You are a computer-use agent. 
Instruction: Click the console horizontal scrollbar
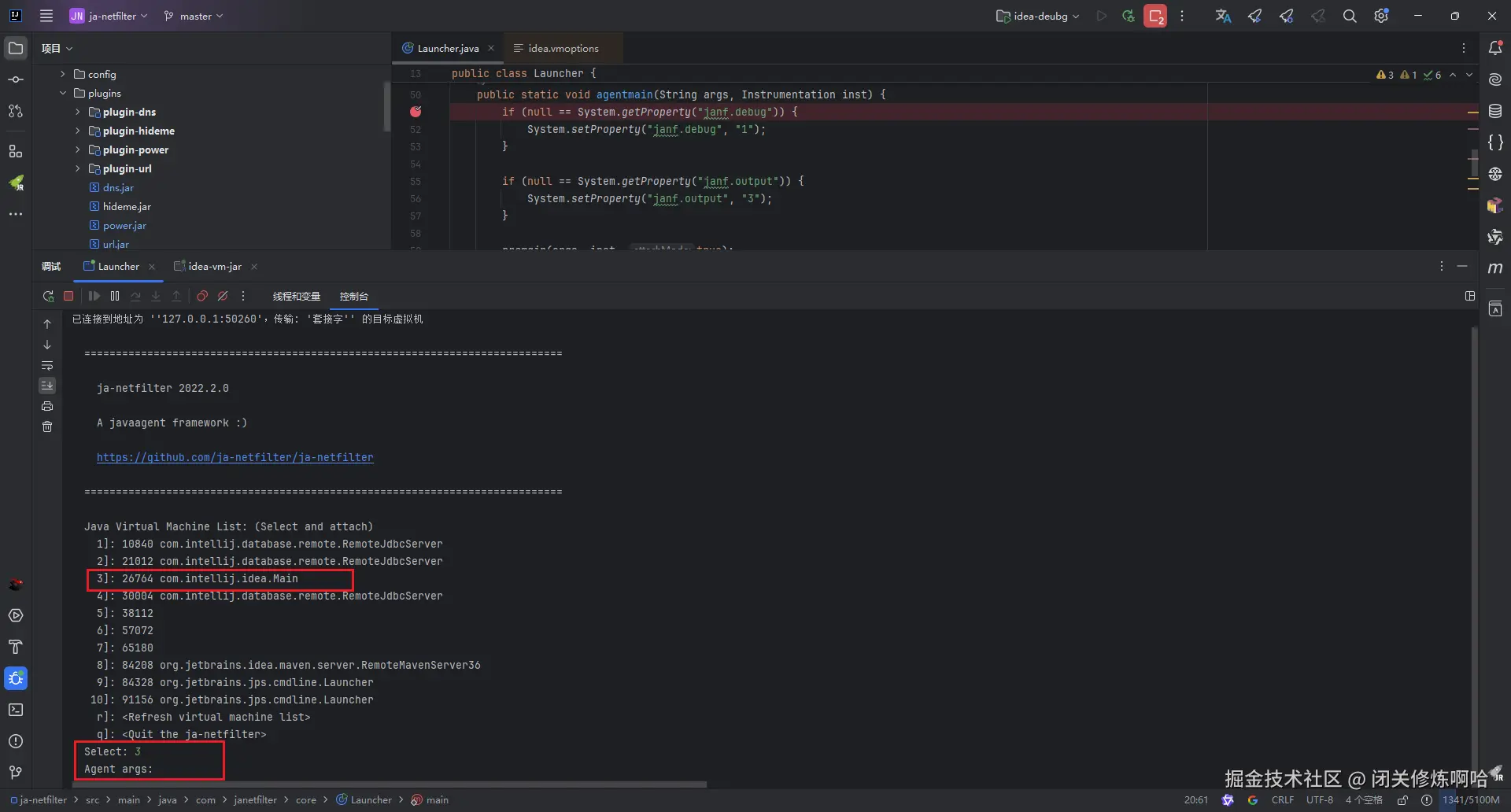coord(390,784)
